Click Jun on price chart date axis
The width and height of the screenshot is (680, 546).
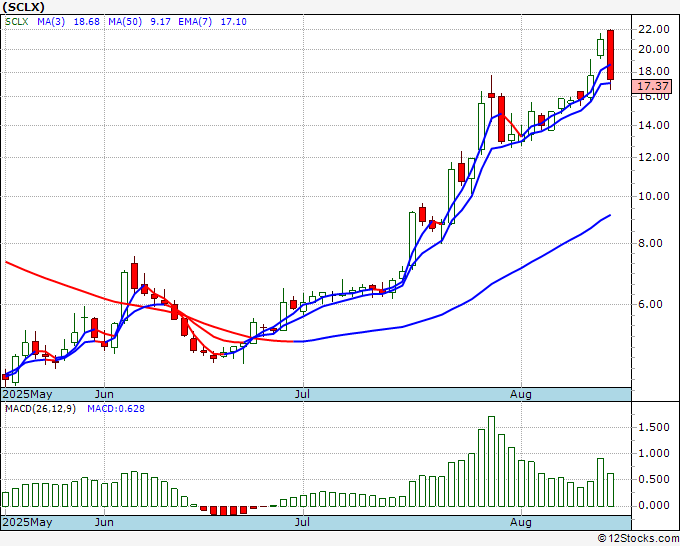click(x=104, y=394)
